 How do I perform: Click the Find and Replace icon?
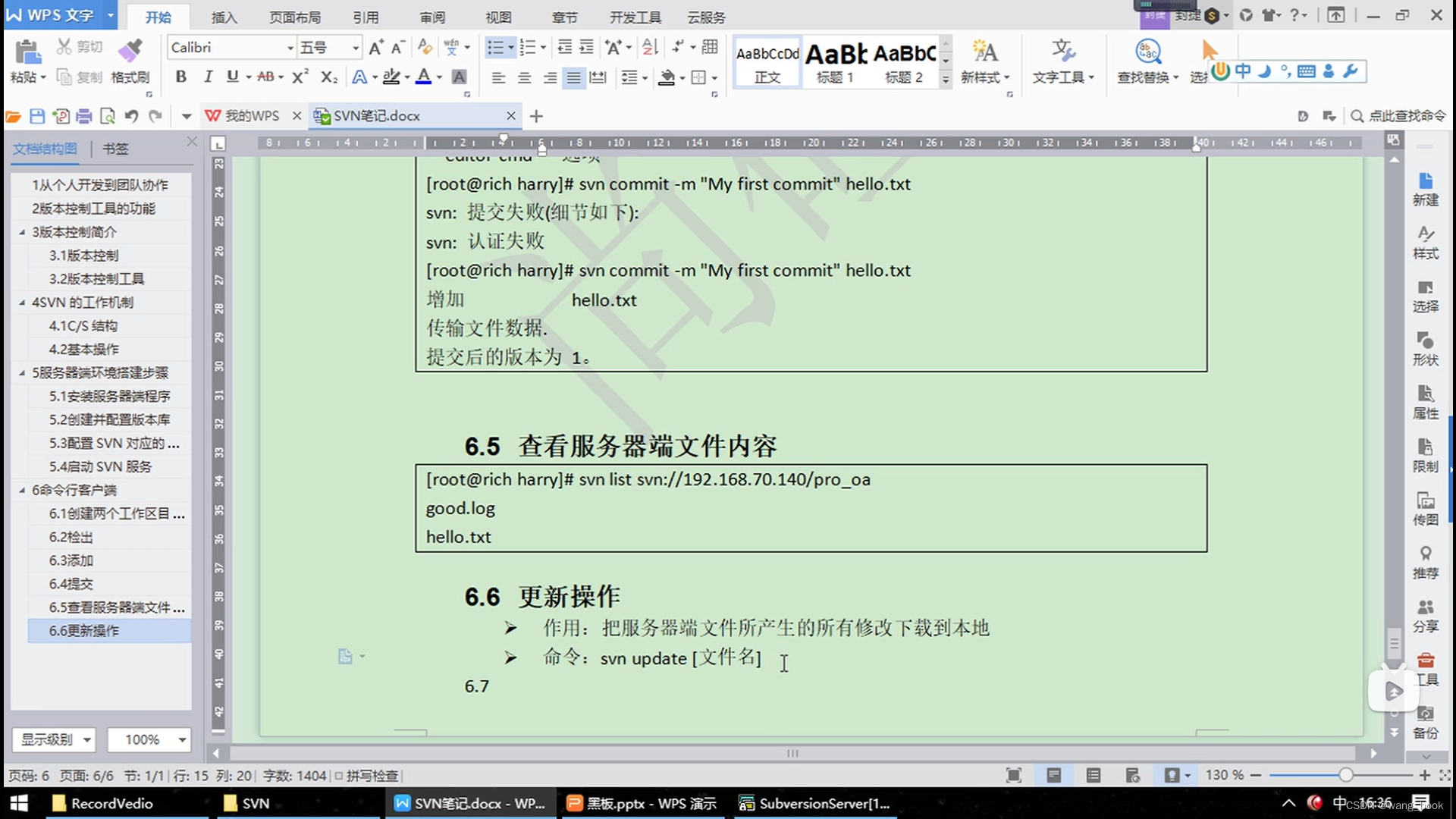click(x=1147, y=52)
